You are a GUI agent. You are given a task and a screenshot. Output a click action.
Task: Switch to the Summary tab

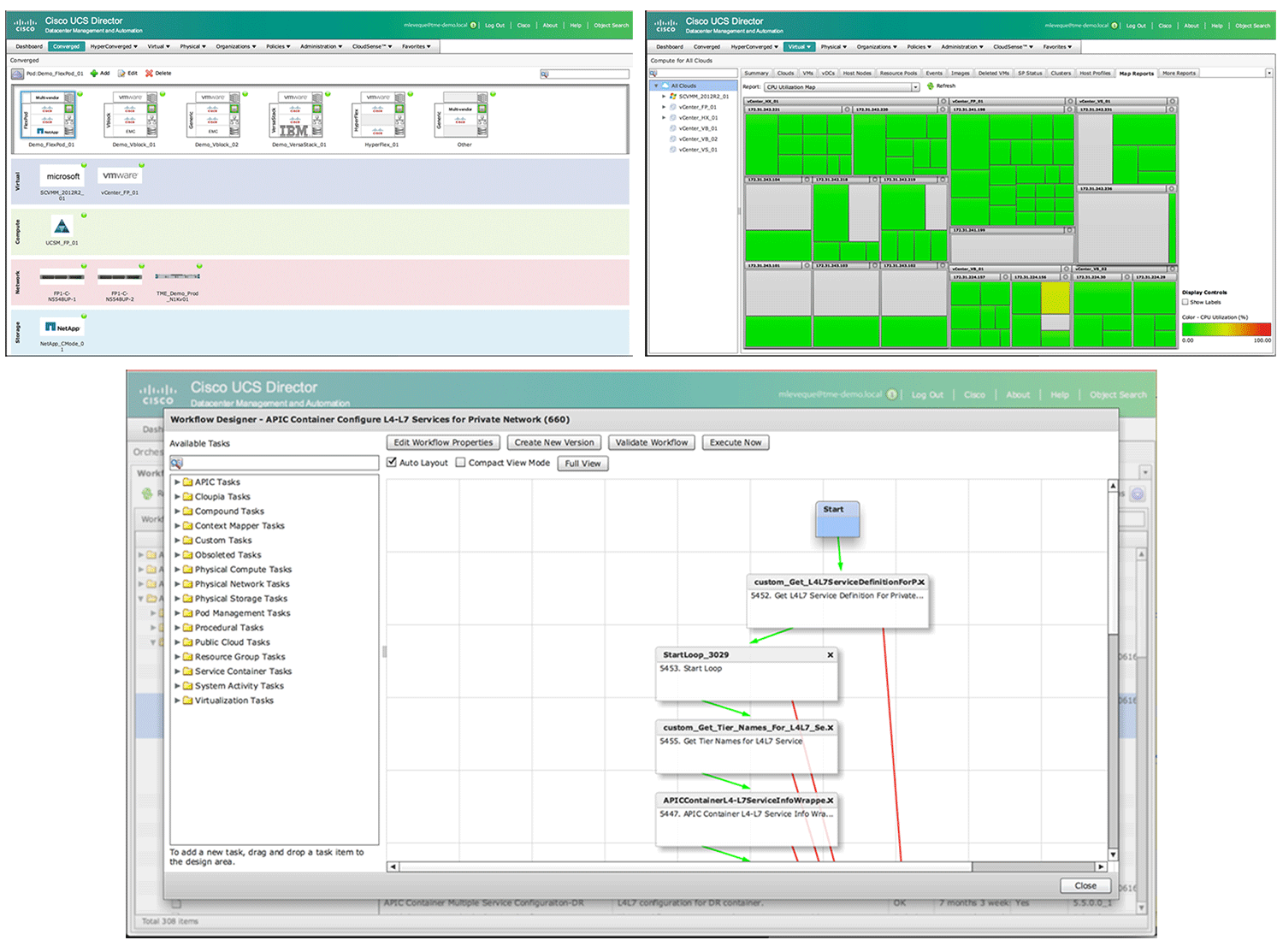tap(756, 74)
